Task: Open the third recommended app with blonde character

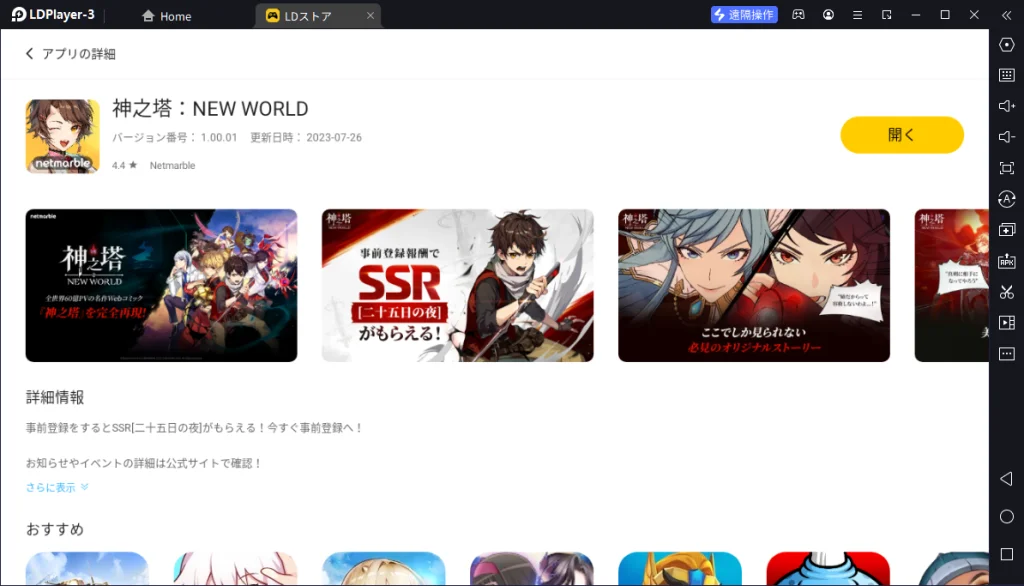Action: coord(383,568)
